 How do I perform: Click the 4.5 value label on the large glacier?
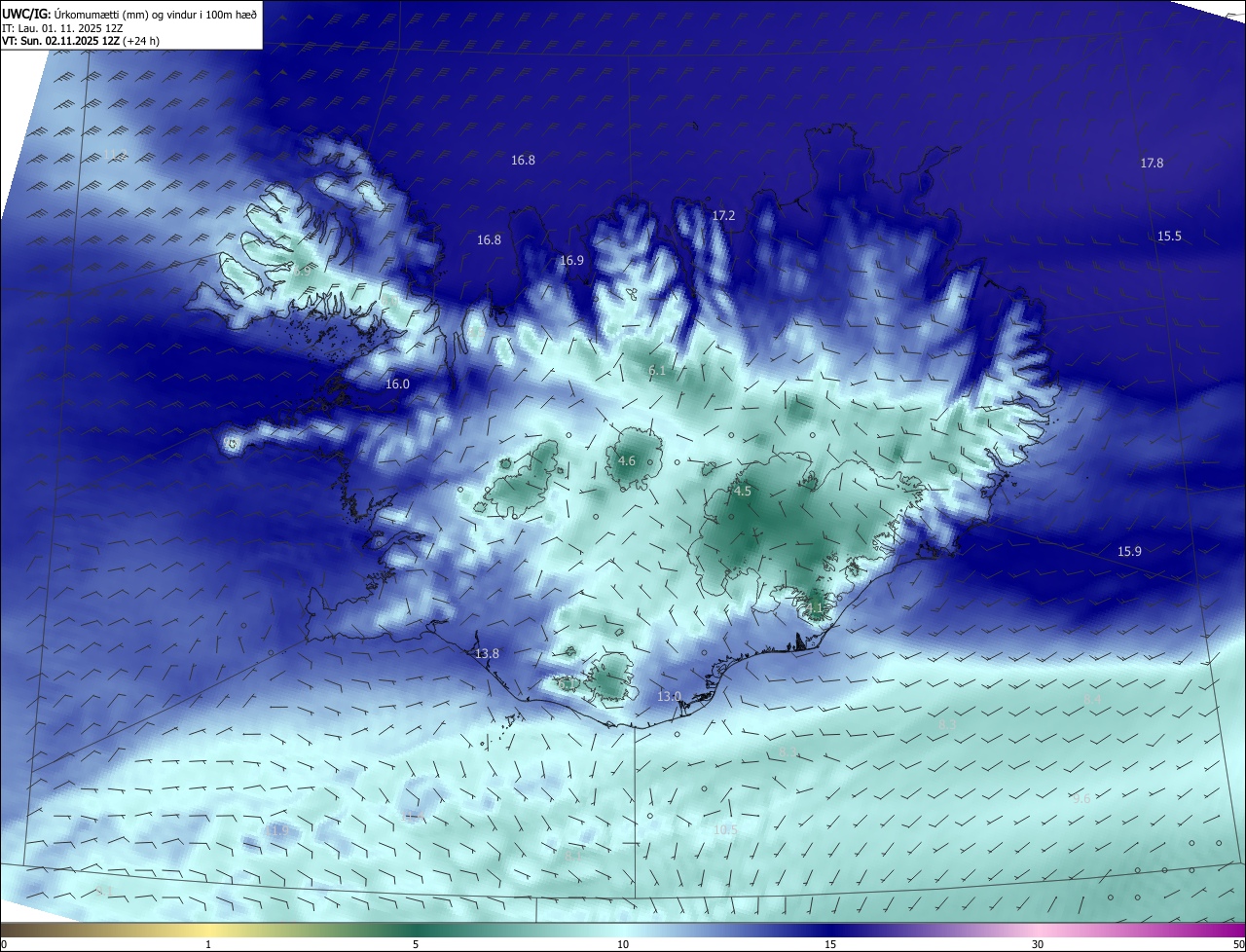click(743, 492)
